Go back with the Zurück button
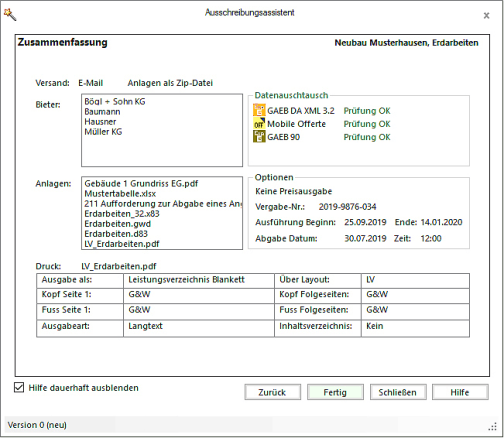This screenshot has height=438, width=504. click(x=272, y=392)
